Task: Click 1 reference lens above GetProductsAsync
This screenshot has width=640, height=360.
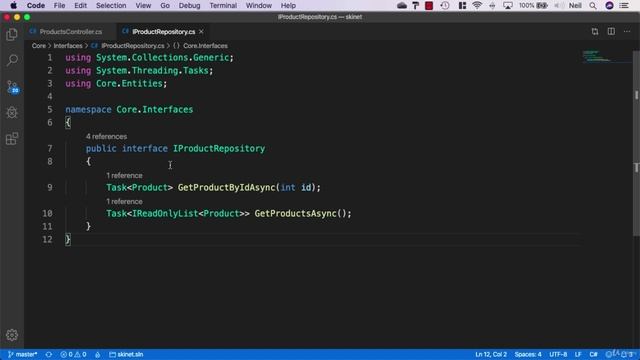Action: click(x=124, y=202)
